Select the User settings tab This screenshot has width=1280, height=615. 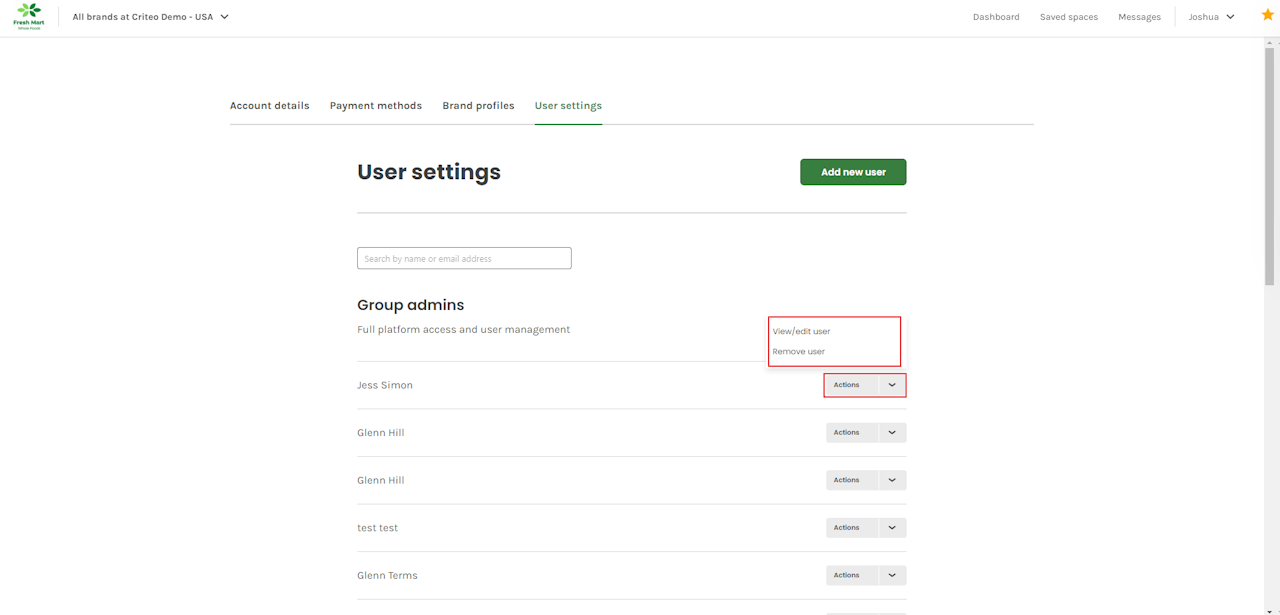click(x=568, y=106)
